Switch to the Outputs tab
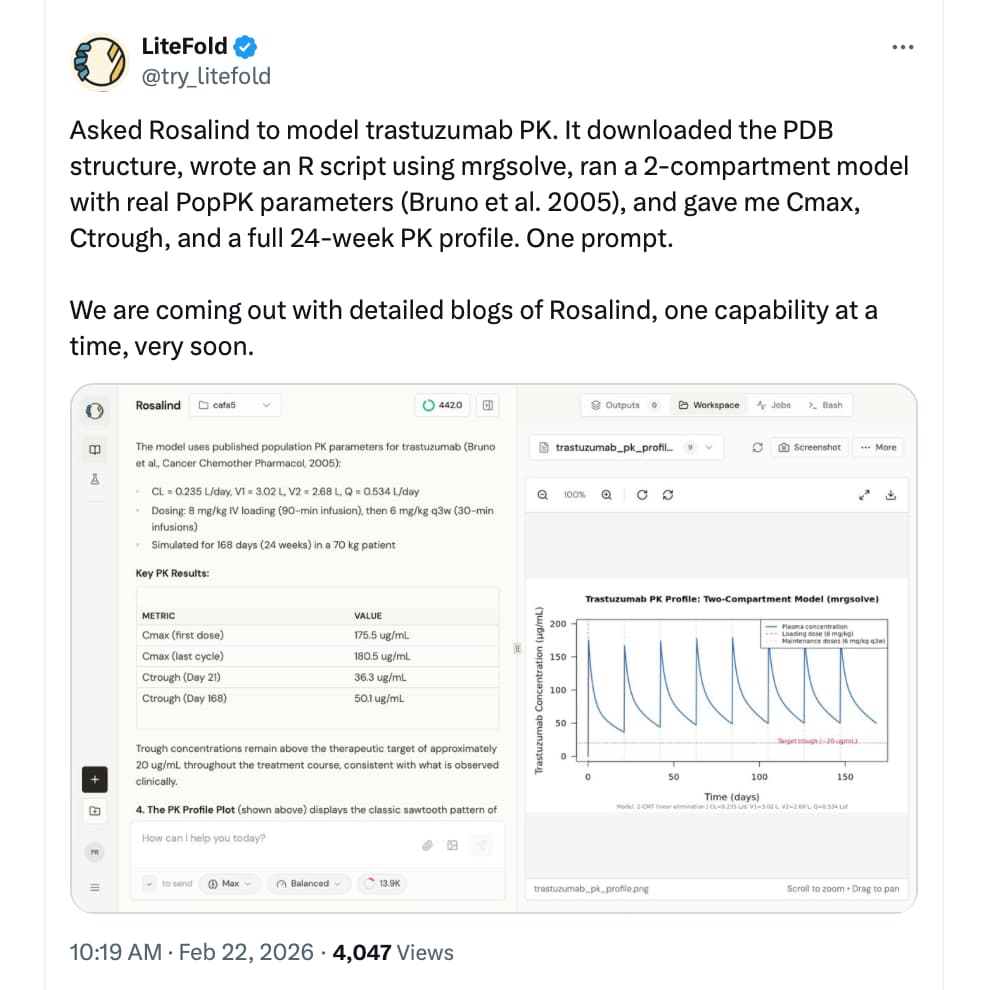Screen dimensions: 984x990 click(624, 405)
